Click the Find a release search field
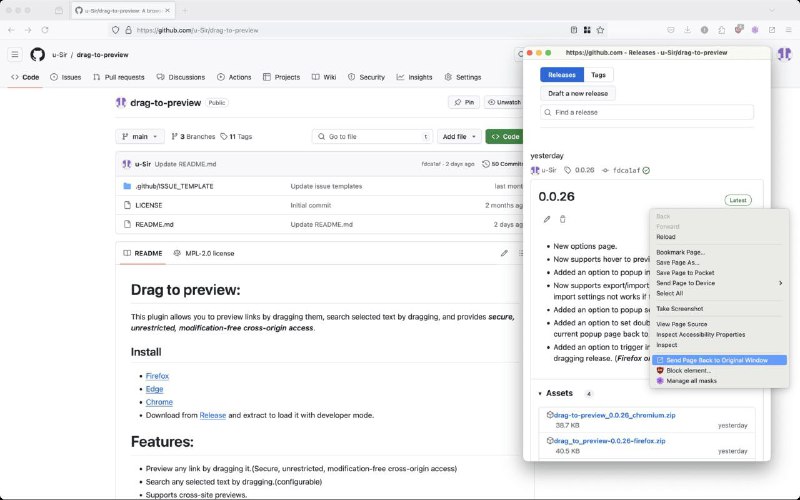Screen dimensions: 800x500 pos(647,113)
